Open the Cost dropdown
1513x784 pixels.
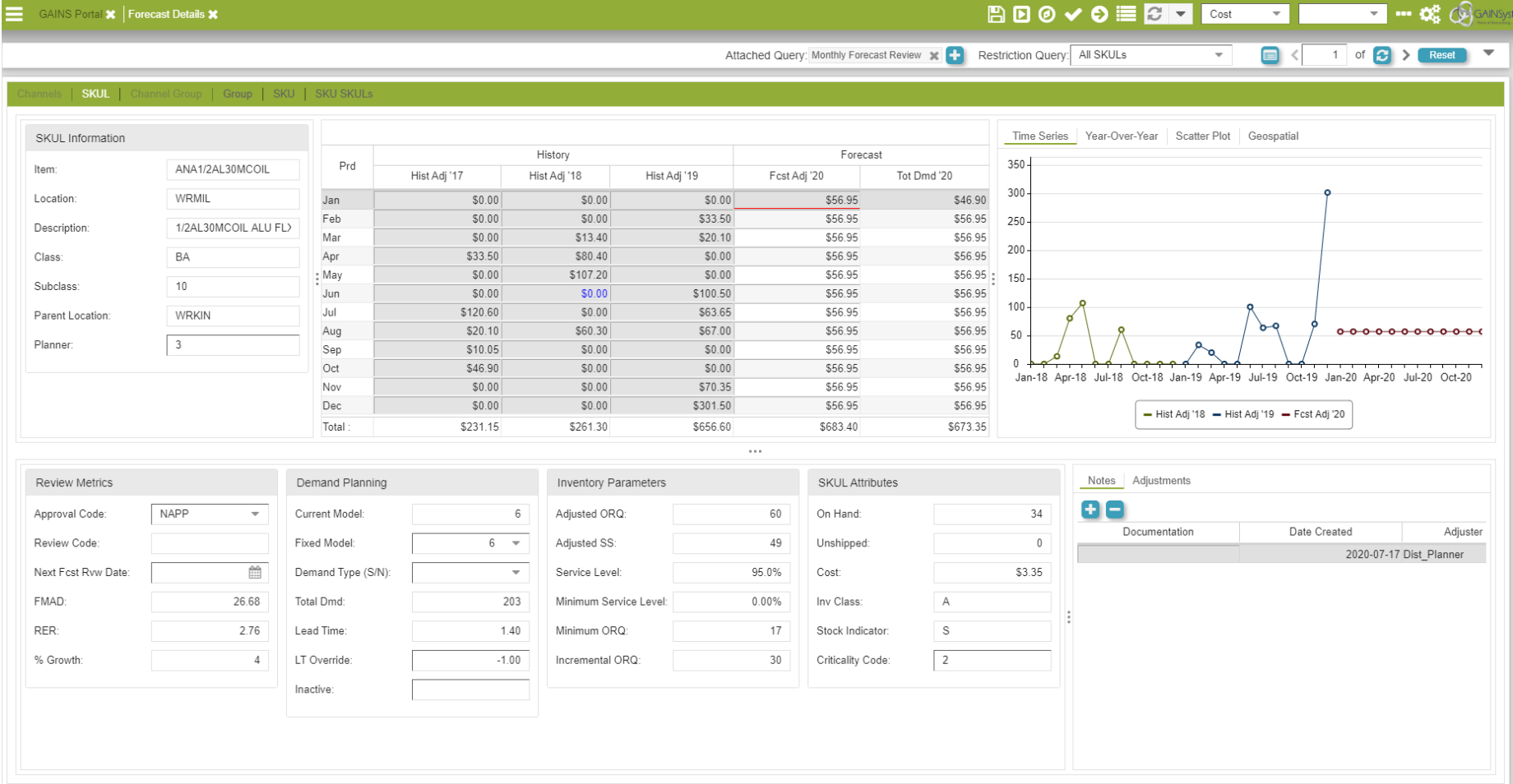(1245, 14)
